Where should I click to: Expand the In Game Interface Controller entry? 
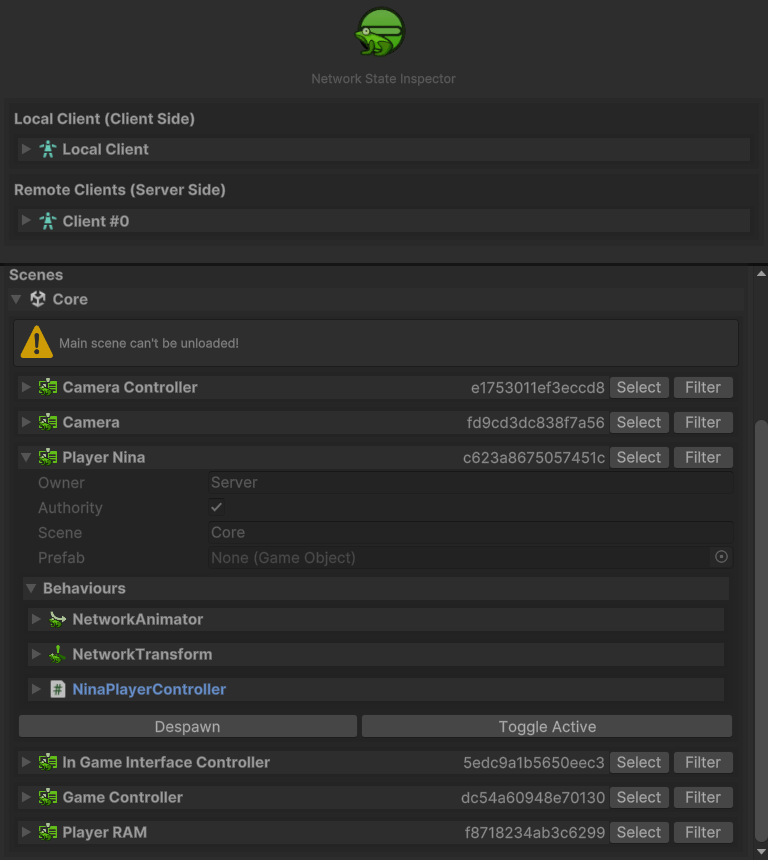tap(24, 762)
